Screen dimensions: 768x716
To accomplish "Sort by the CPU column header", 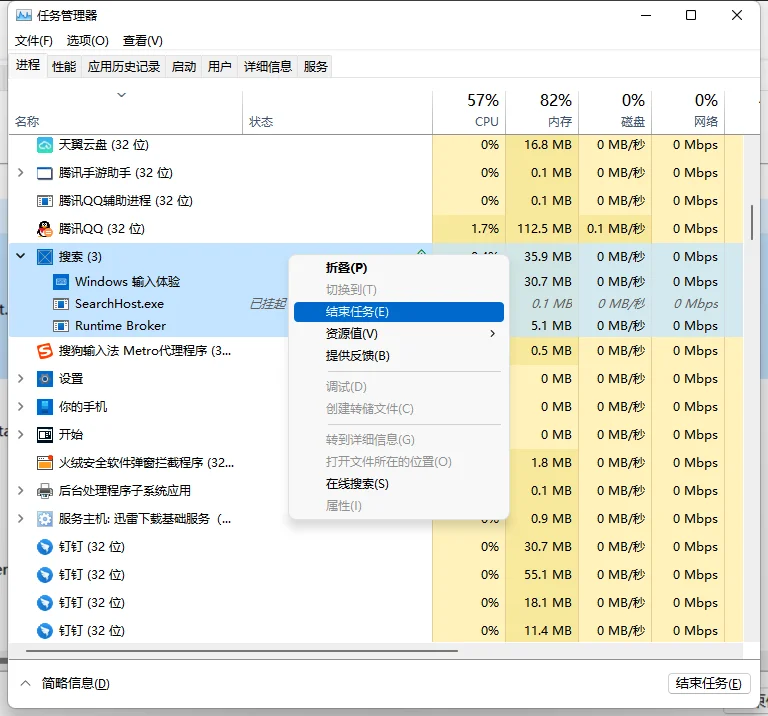I will click(x=469, y=112).
